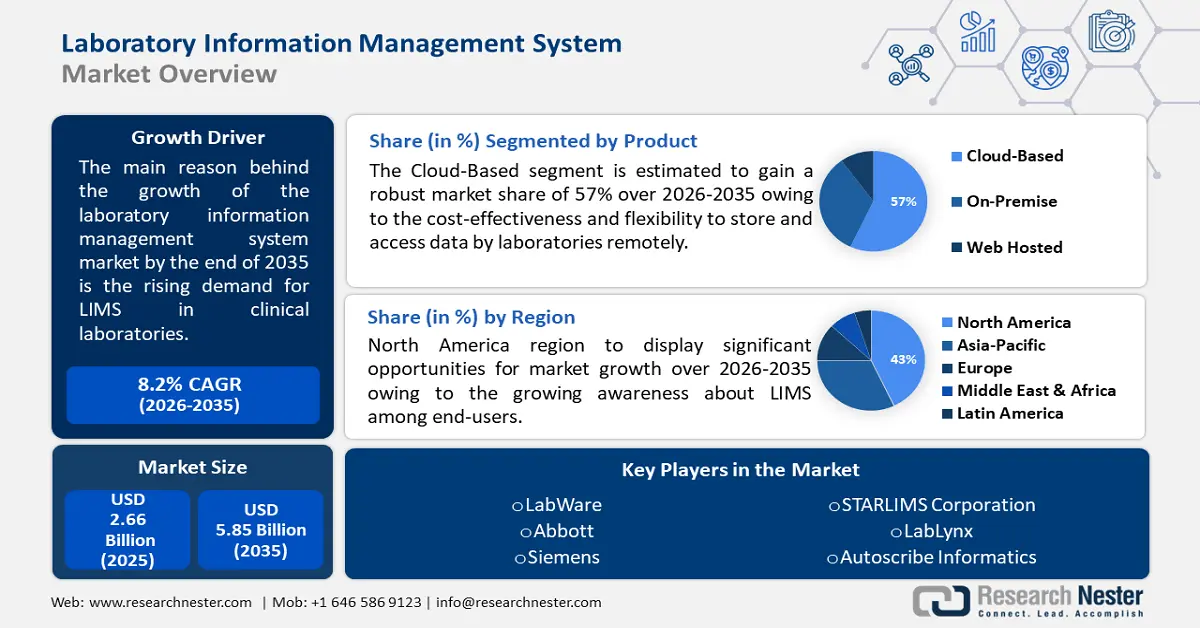Click the Latin America legend color square
This screenshot has height=628, width=1200.
[946, 413]
